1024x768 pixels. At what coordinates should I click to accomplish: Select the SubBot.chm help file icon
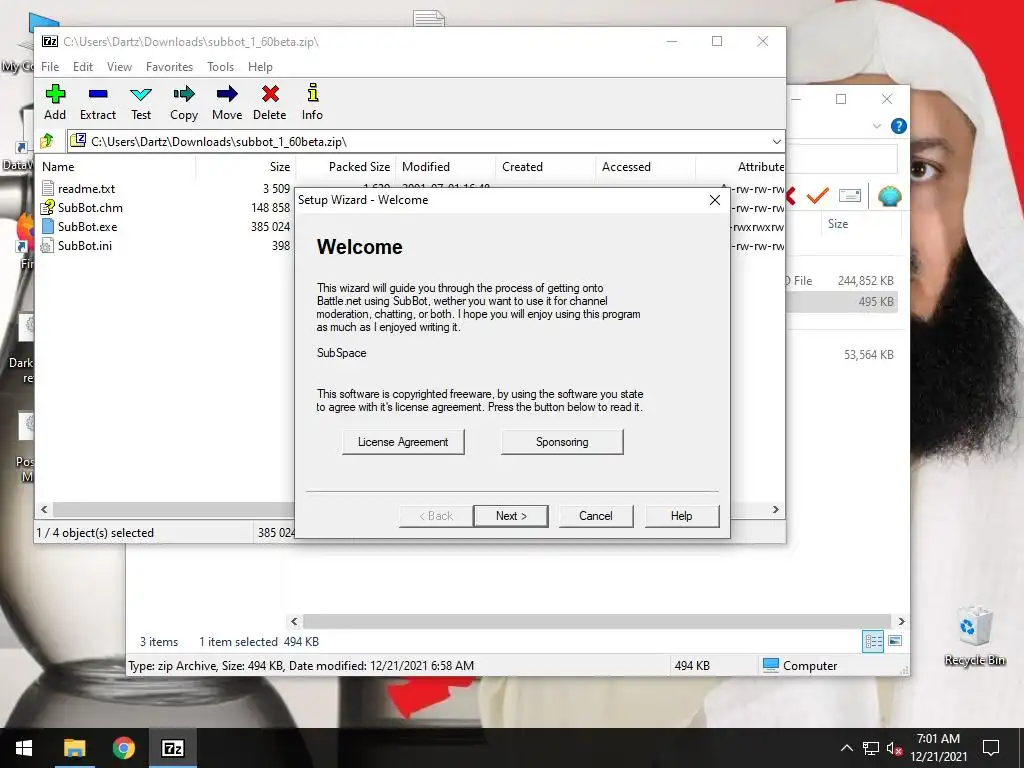(x=48, y=208)
